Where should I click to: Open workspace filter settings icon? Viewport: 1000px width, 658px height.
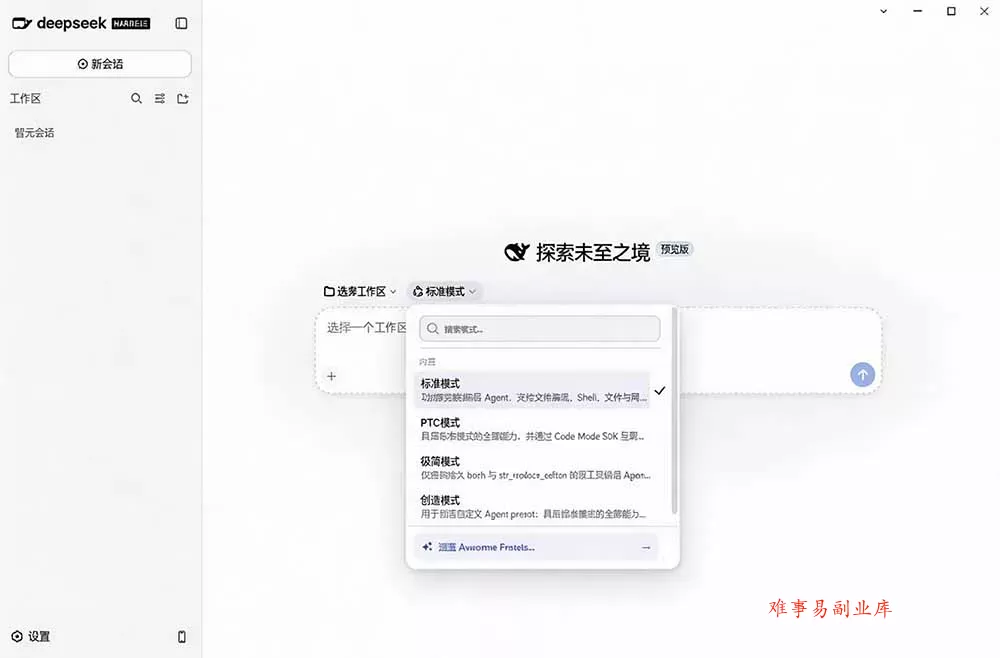[159, 98]
